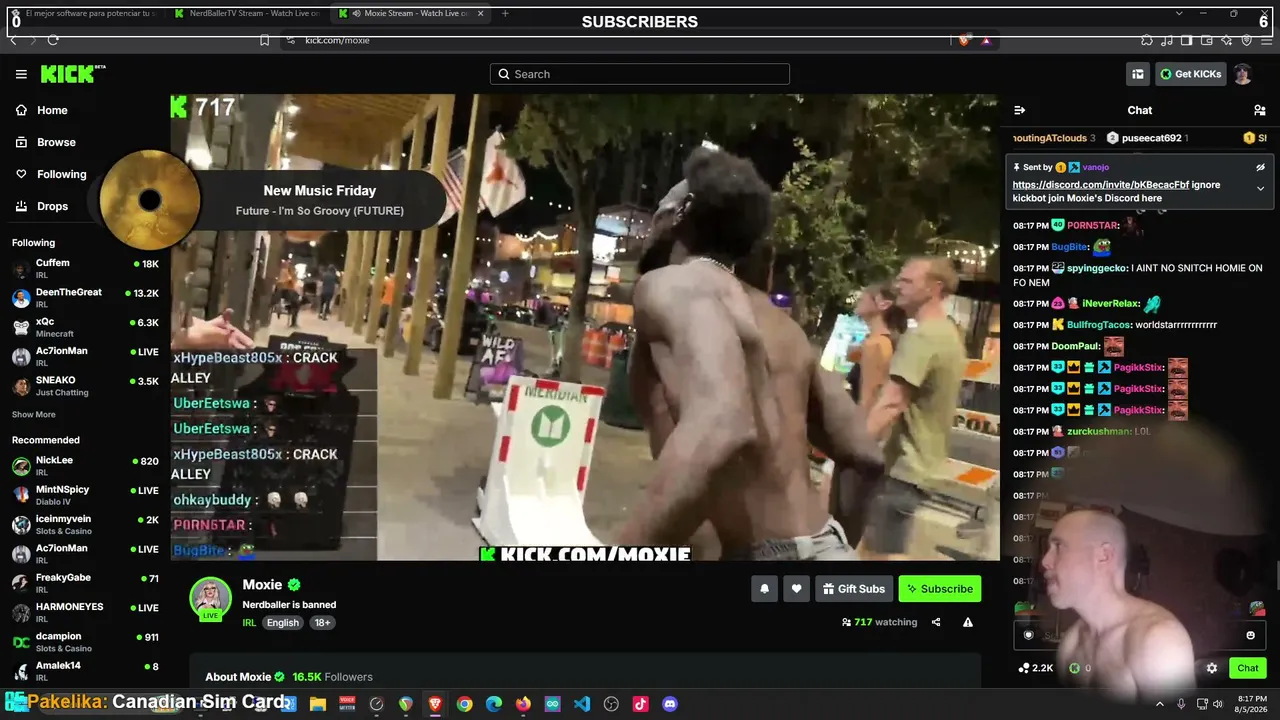The height and width of the screenshot is (720, 1280).
Task: Go to the Kick logo homepage
Action: tap(72, 74)
